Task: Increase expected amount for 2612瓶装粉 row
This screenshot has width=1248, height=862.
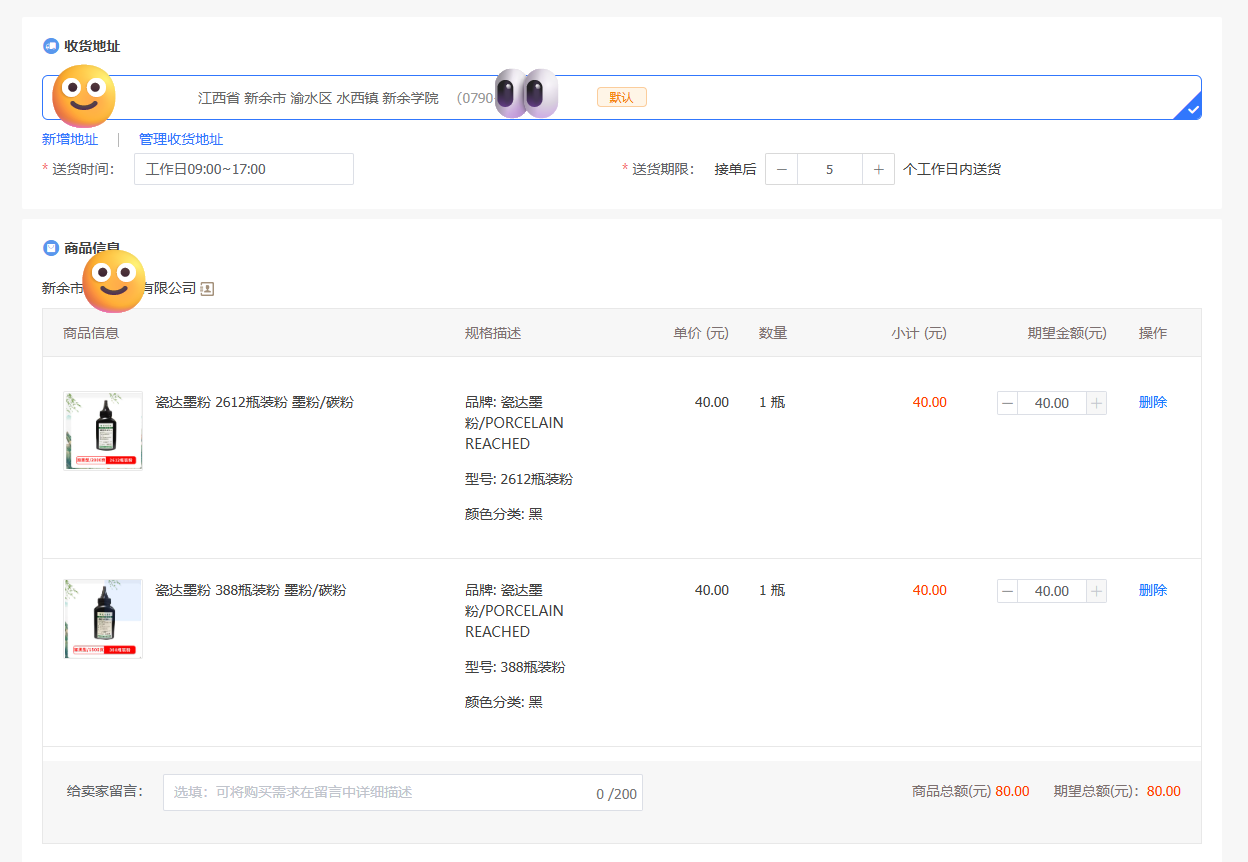Action: (1096, 403)
